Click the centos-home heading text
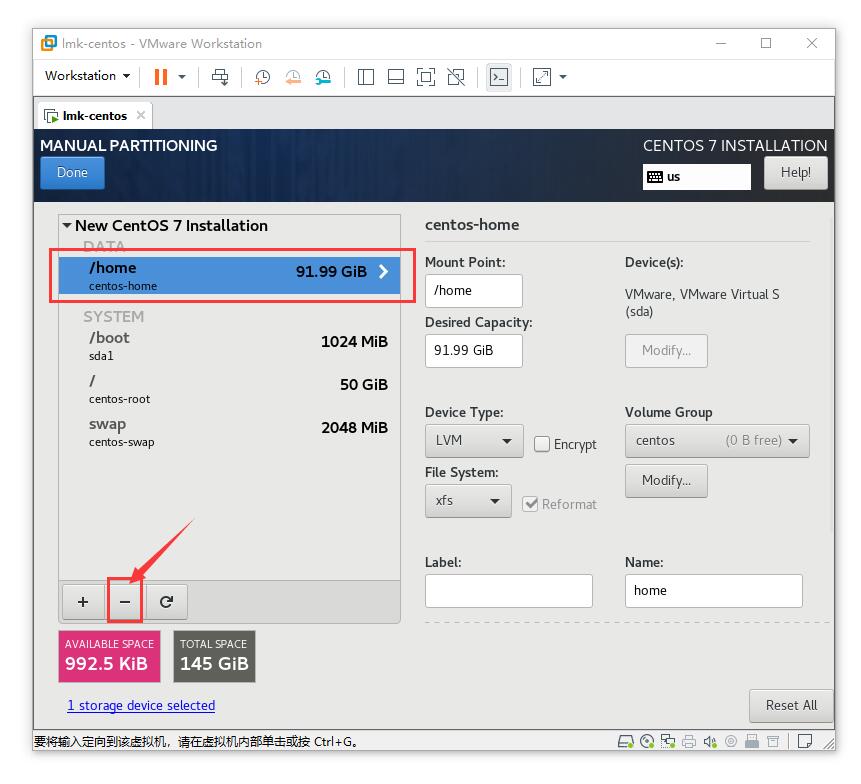Viewport: 861px width, 784px height. (x=472, y=225)
